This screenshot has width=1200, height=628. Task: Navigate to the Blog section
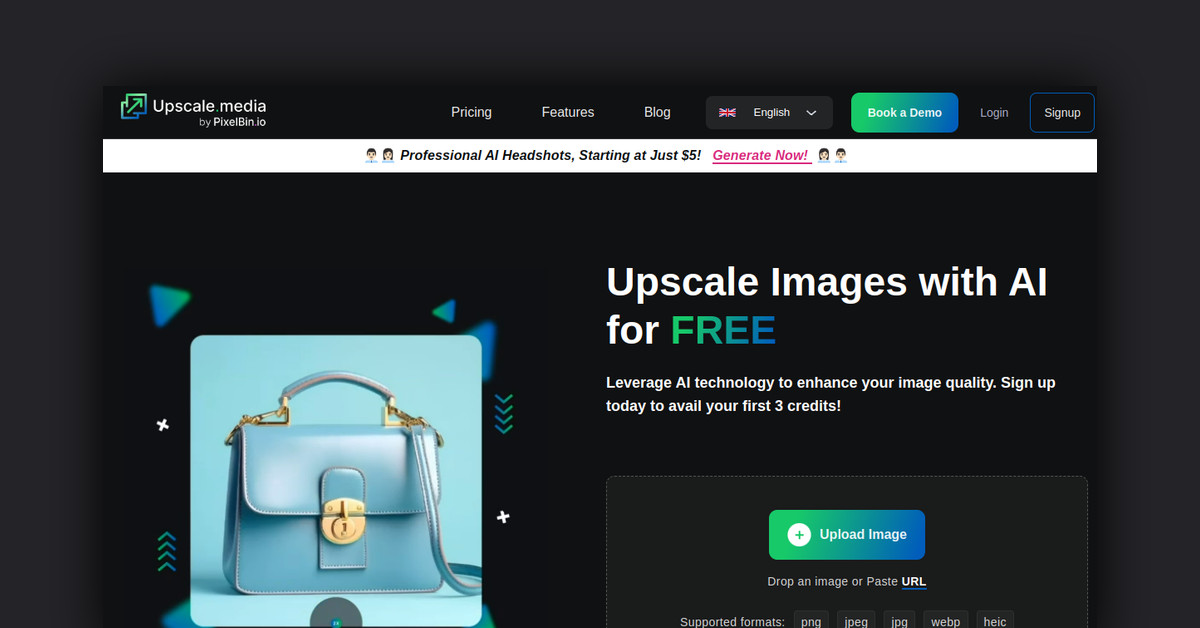click(657, 112)
